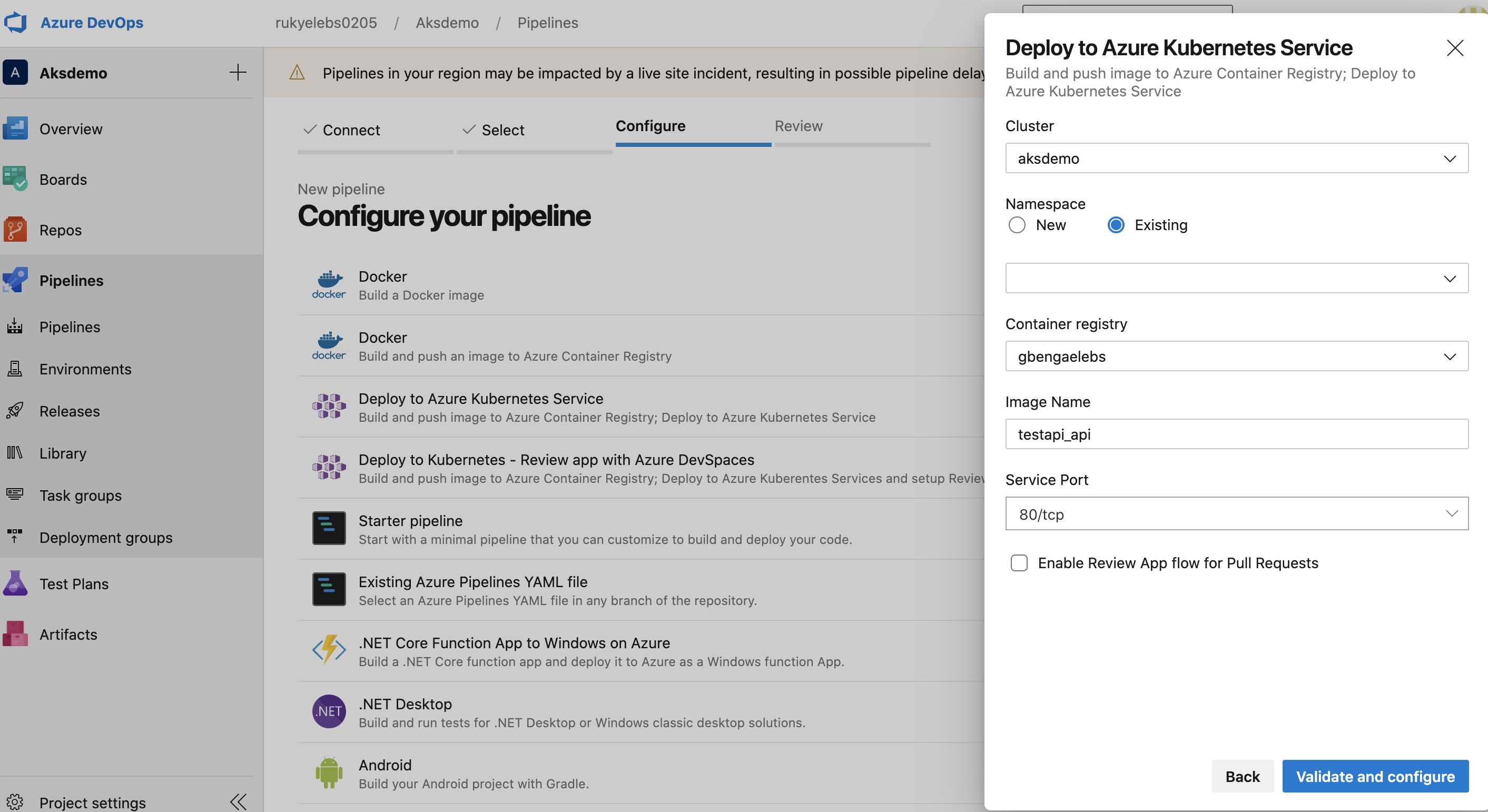Open the Overview section icon
The image size is (1488, 812).
click(x=15, y=128)
